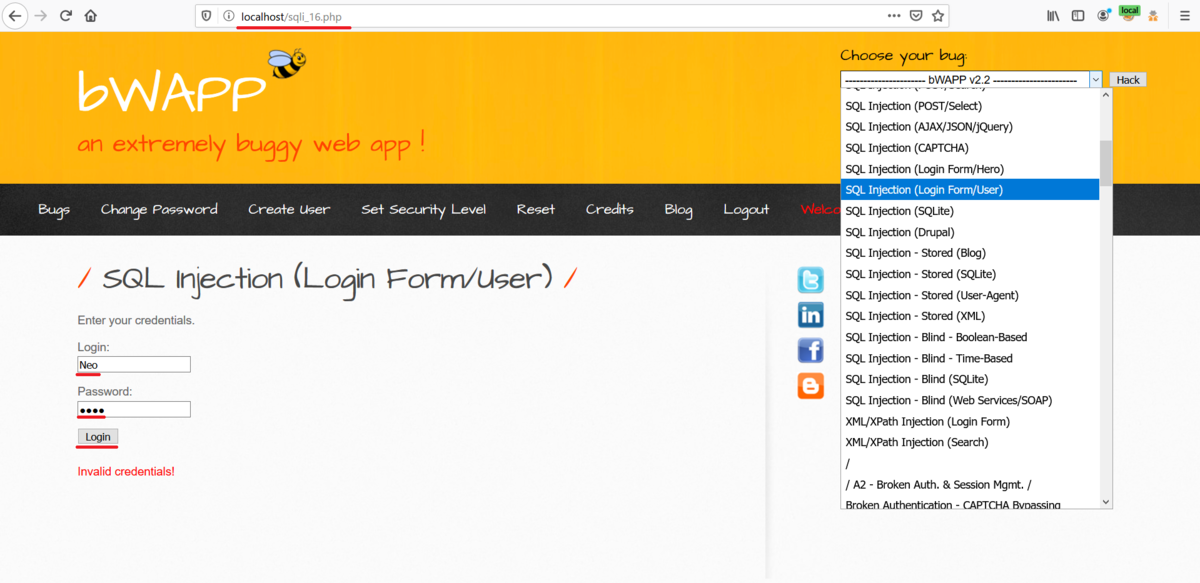Click the shield tracking protection icon

(207, 16)
